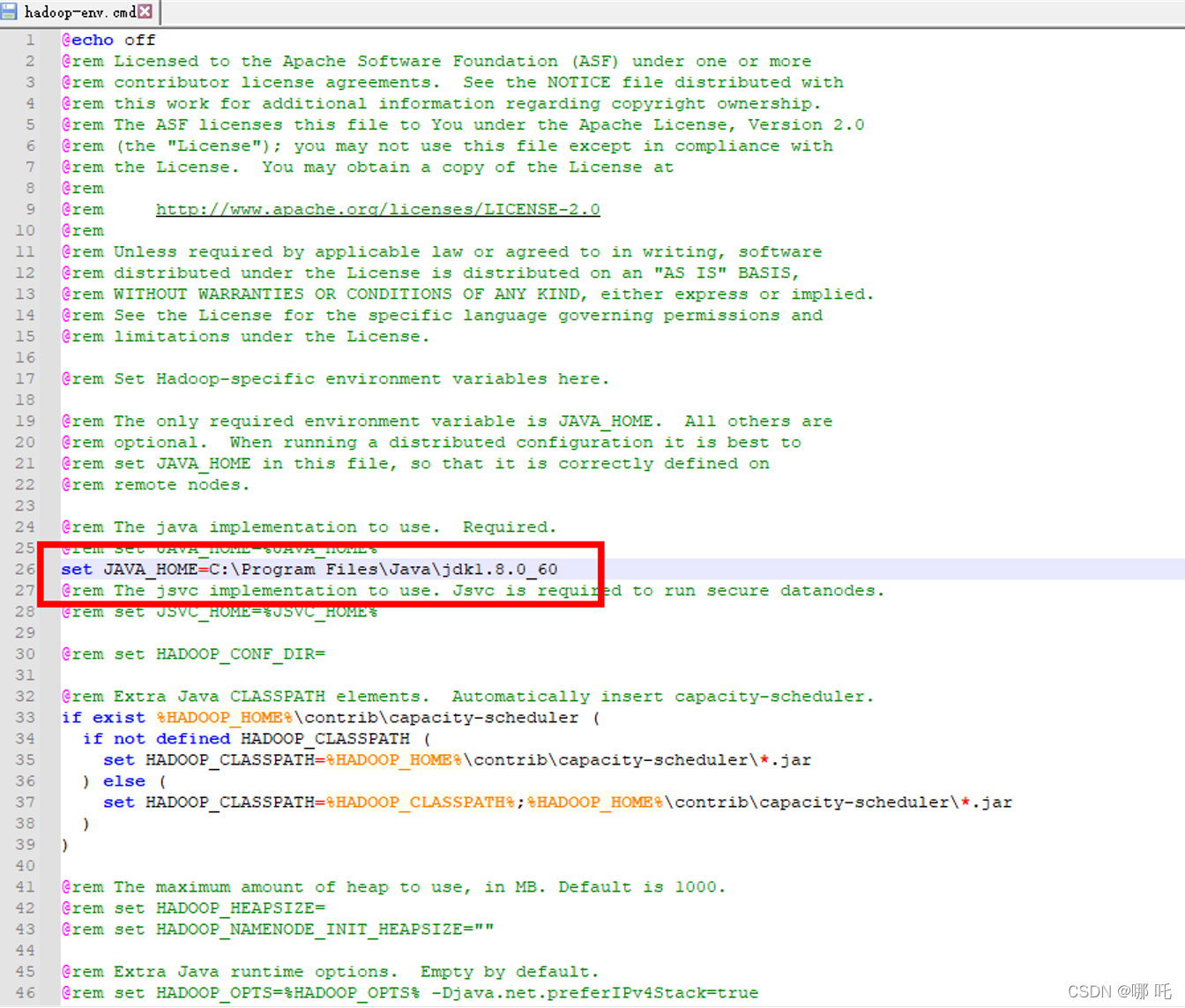Image resolution: width=1185 pixels, height=1008 pixels.
Task: Click 'set HADOOP_CONF_DIR=' comment line
Action: pyautogui.click(x=193, y=653)
